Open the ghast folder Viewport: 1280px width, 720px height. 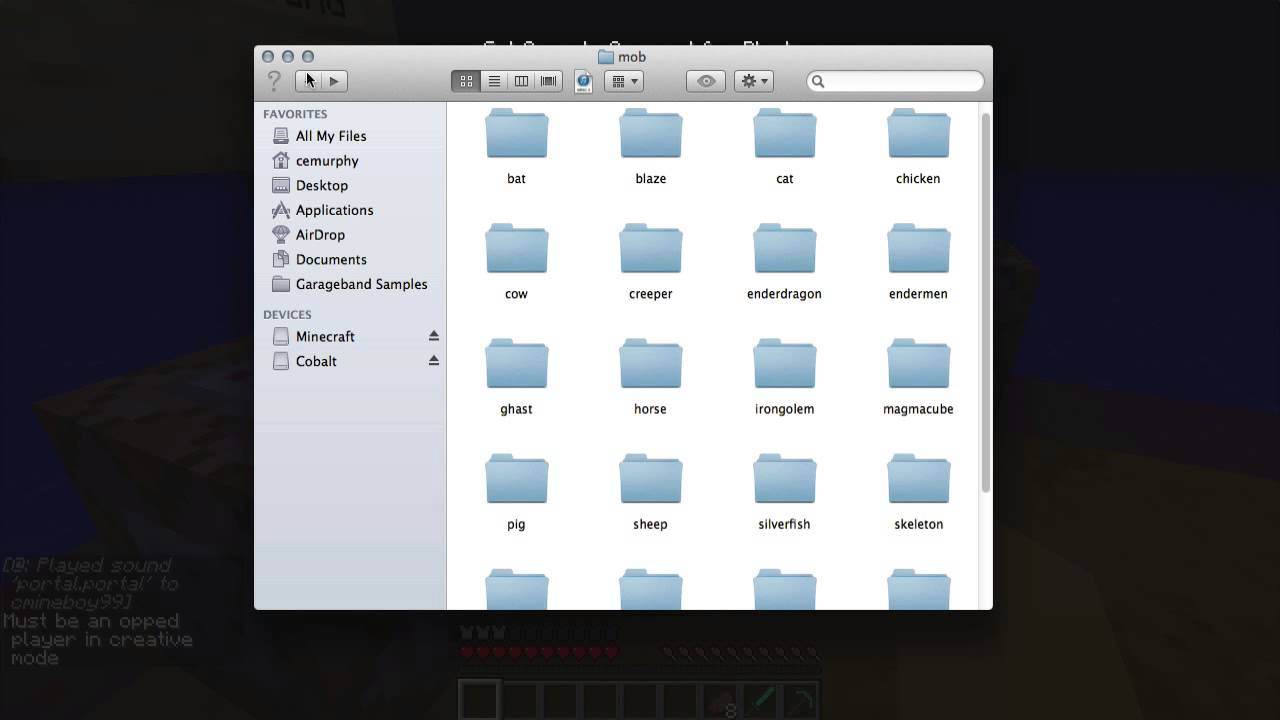tap(516, 364)
